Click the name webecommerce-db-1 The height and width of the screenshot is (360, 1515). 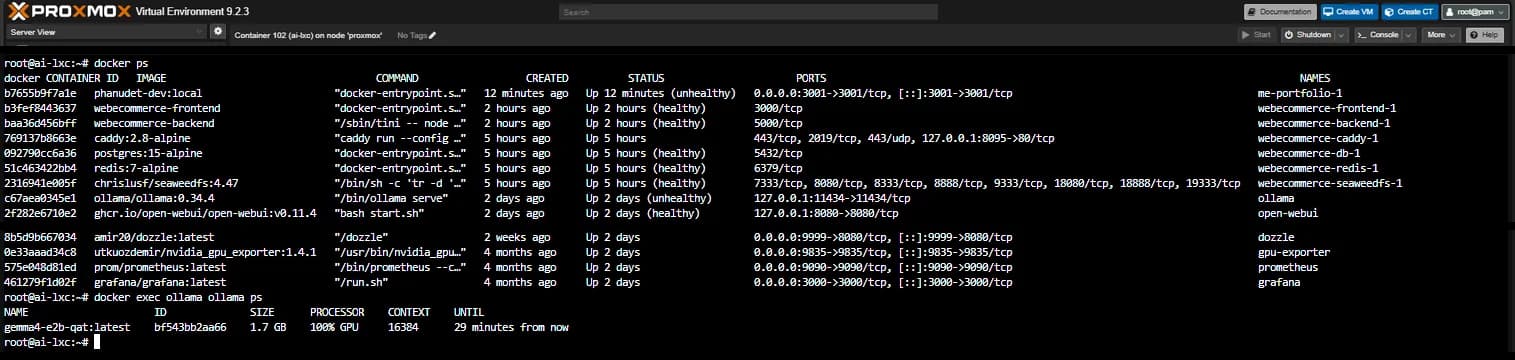[x=1309, y=153]
